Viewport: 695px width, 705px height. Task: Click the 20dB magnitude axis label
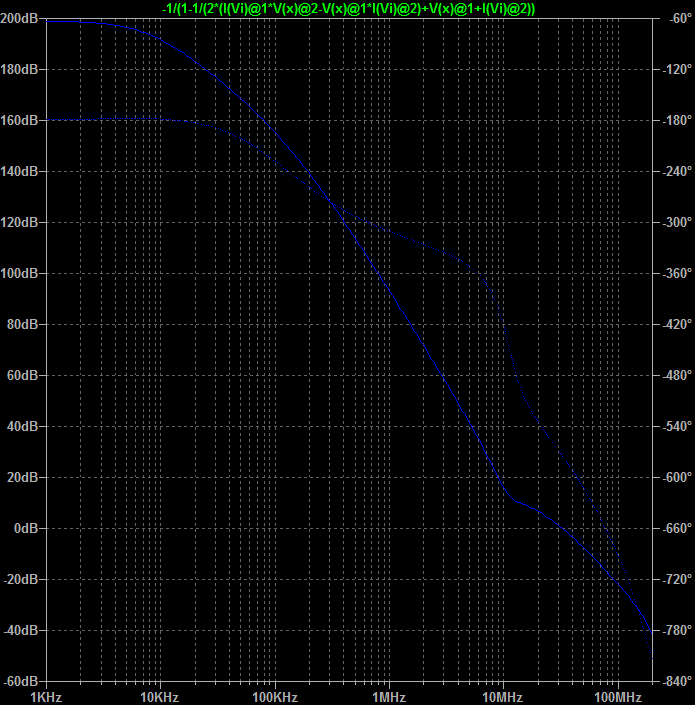tap(22, 477)
